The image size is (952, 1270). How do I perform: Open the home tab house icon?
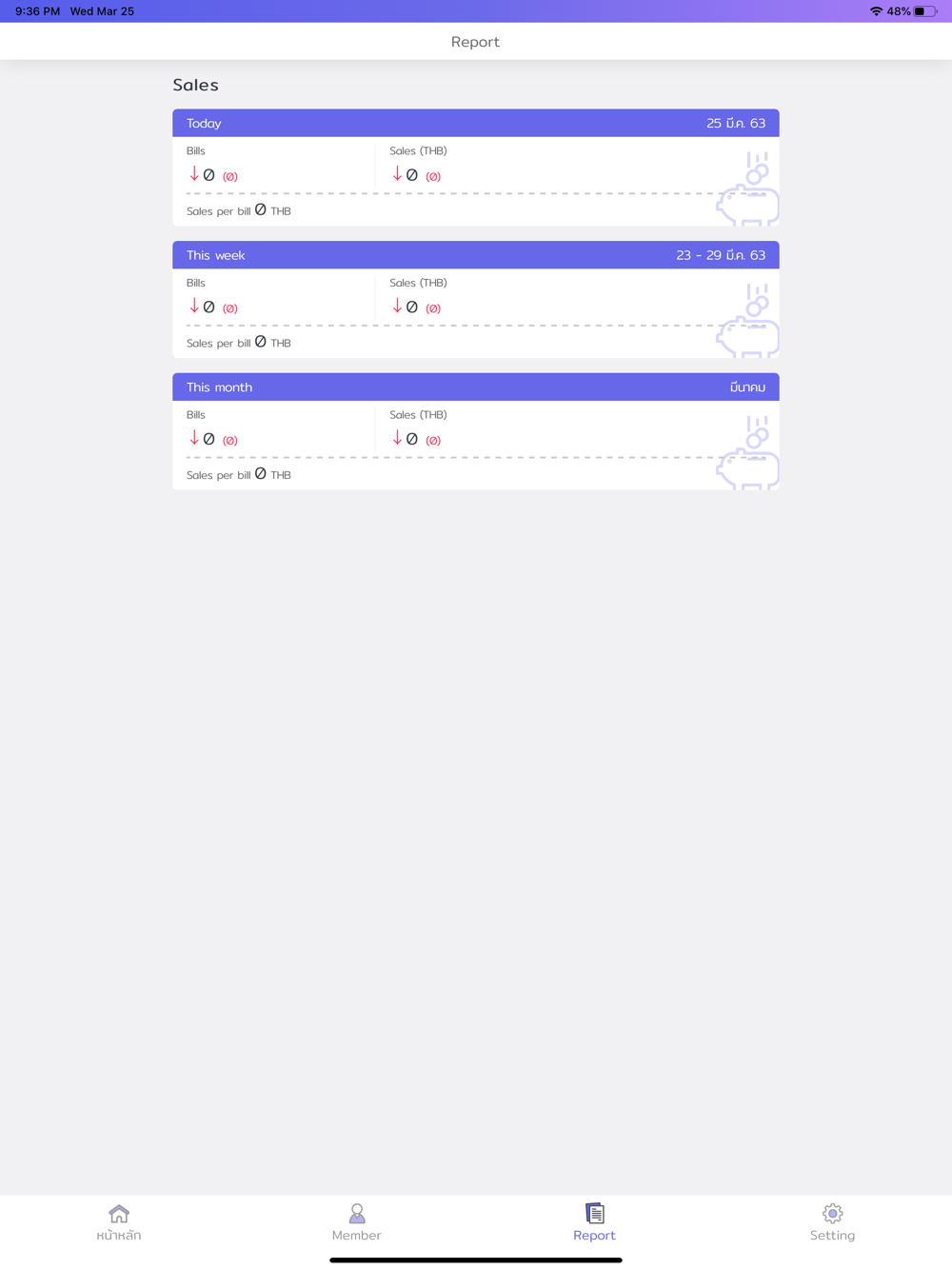tap(119, 1213)
